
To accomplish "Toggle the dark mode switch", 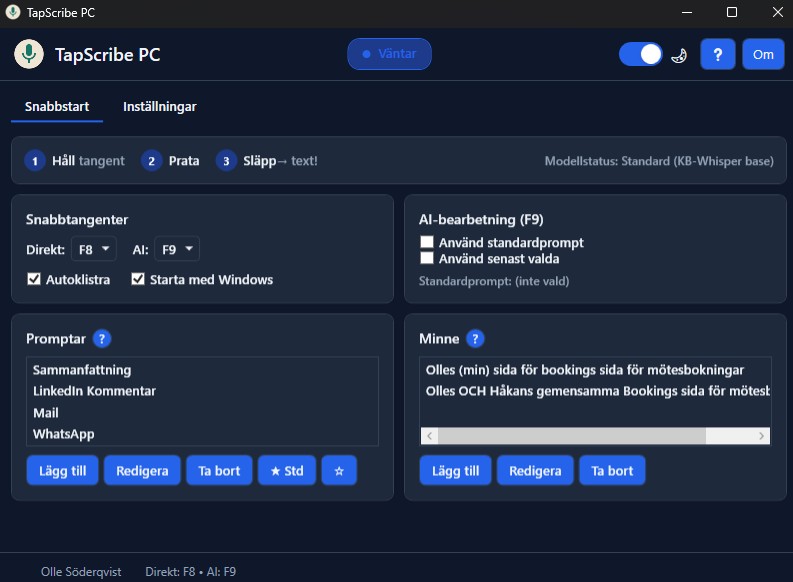I will click(641, 54).
